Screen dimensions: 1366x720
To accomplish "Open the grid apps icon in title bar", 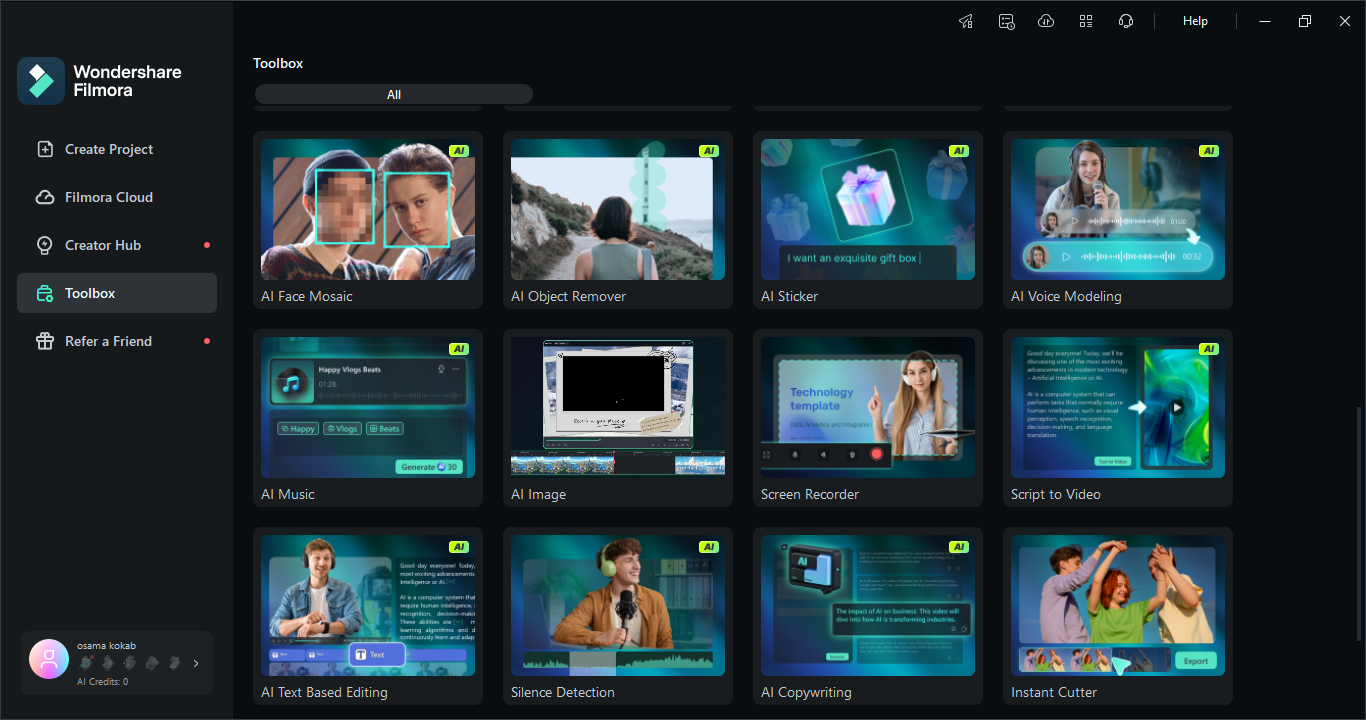I will (x=1086, y=21).
